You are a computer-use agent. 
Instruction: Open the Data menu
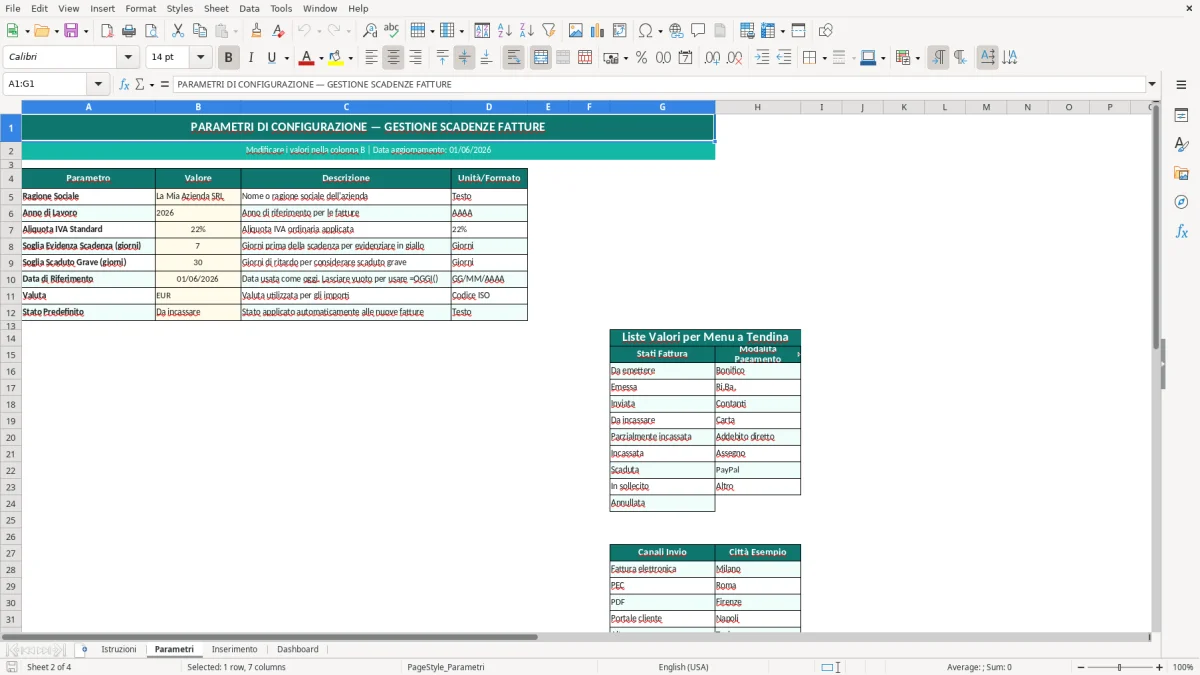pyautogui.click(x=249, y=8)
